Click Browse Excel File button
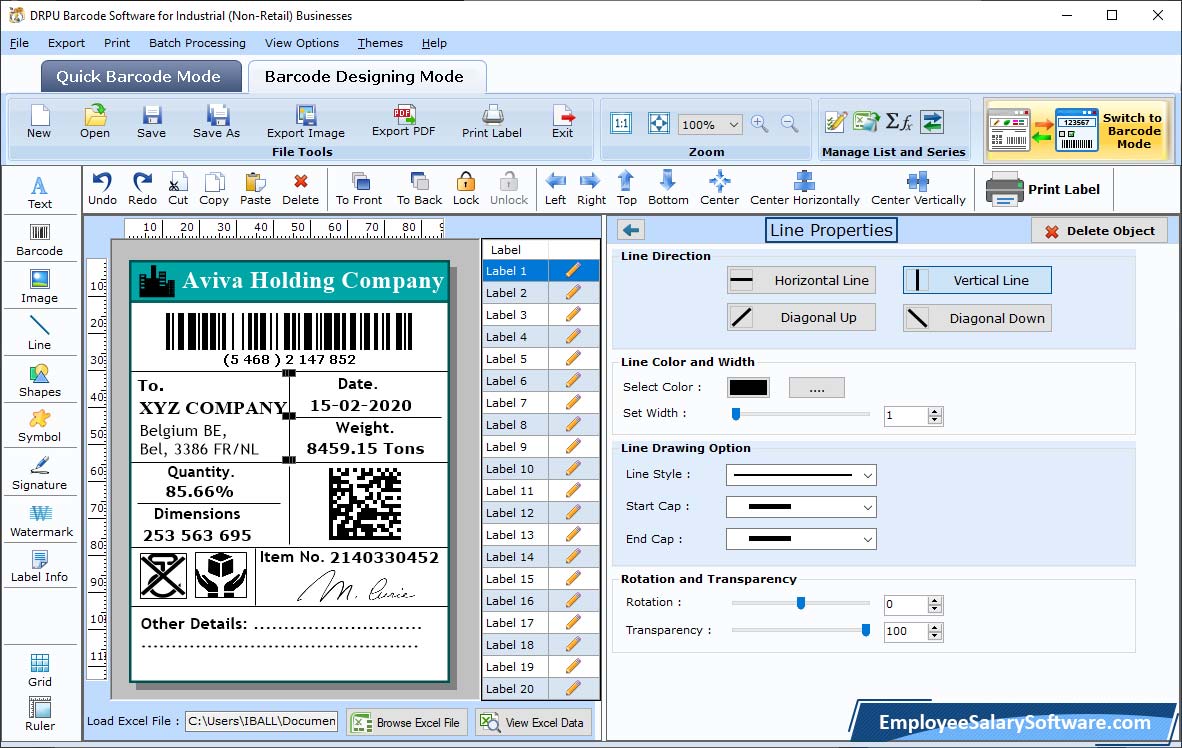The image size is (1182, 748). click(407, 722)
